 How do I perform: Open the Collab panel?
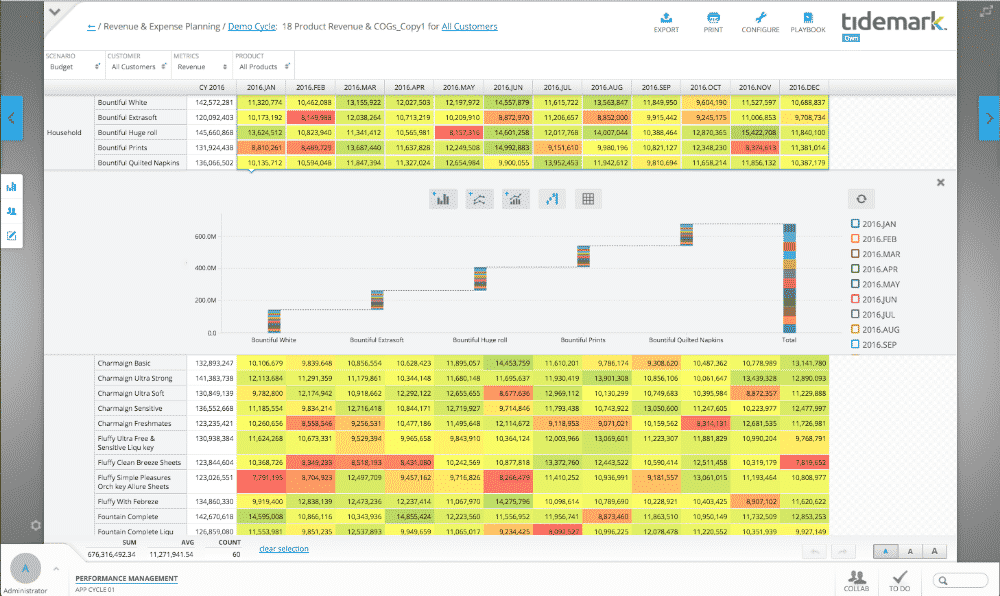[x=857, y=580]
